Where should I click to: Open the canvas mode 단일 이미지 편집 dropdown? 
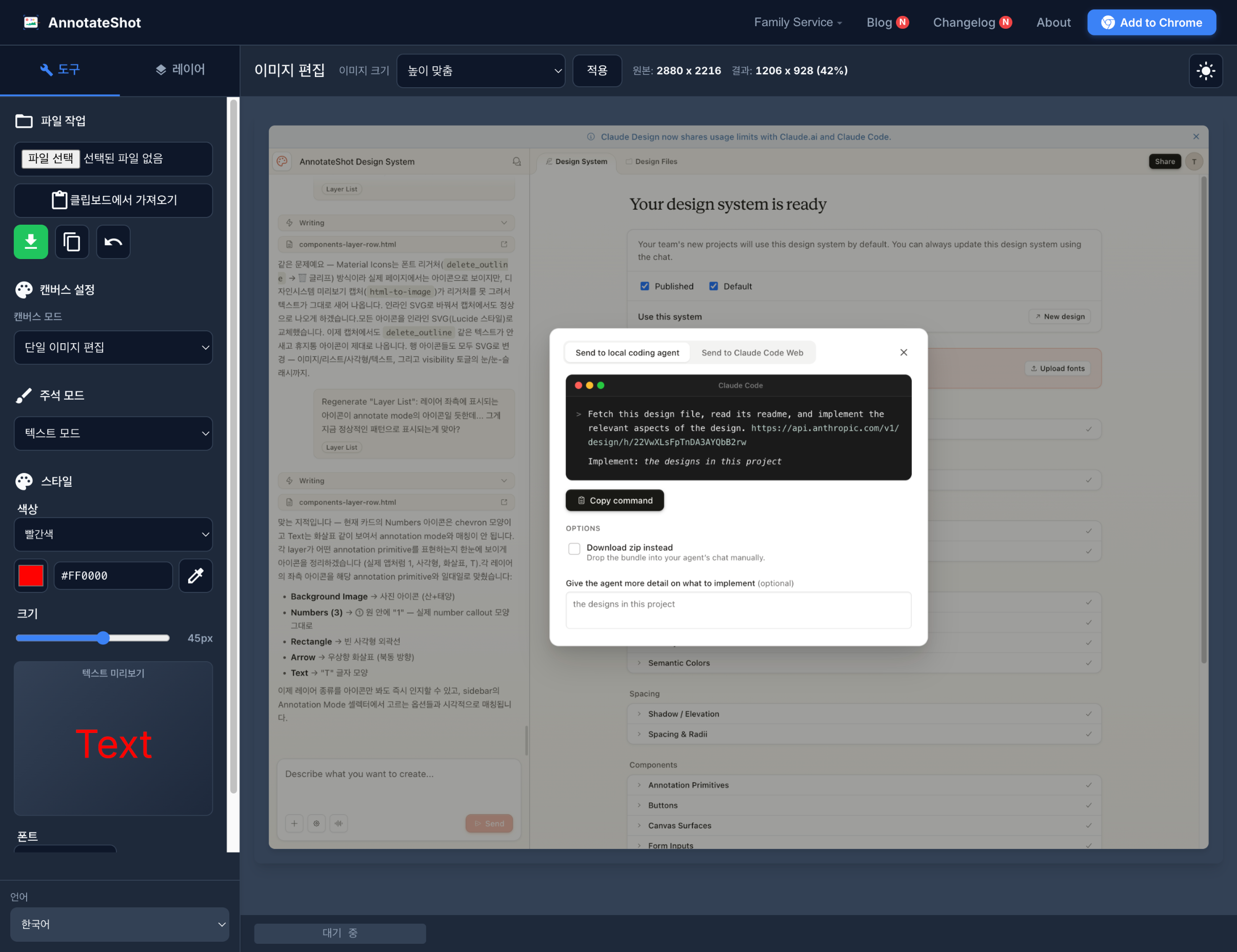pyautogui.click(x=113, y=347)
